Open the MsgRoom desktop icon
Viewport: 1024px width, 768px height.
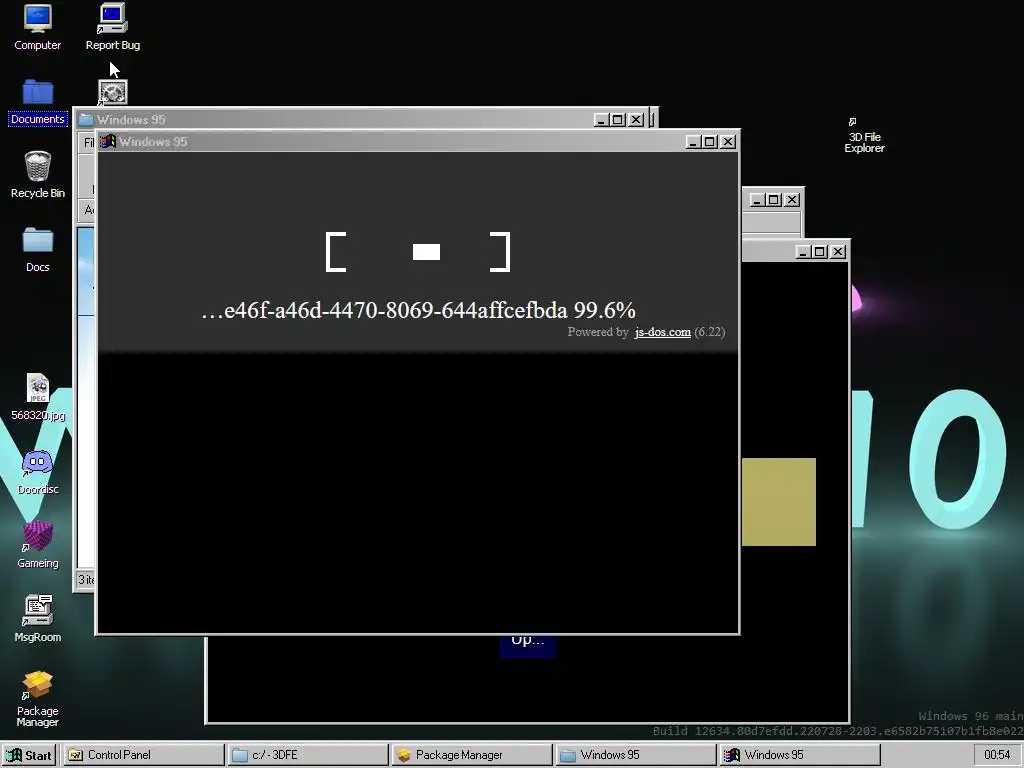(x=37, y=619)
